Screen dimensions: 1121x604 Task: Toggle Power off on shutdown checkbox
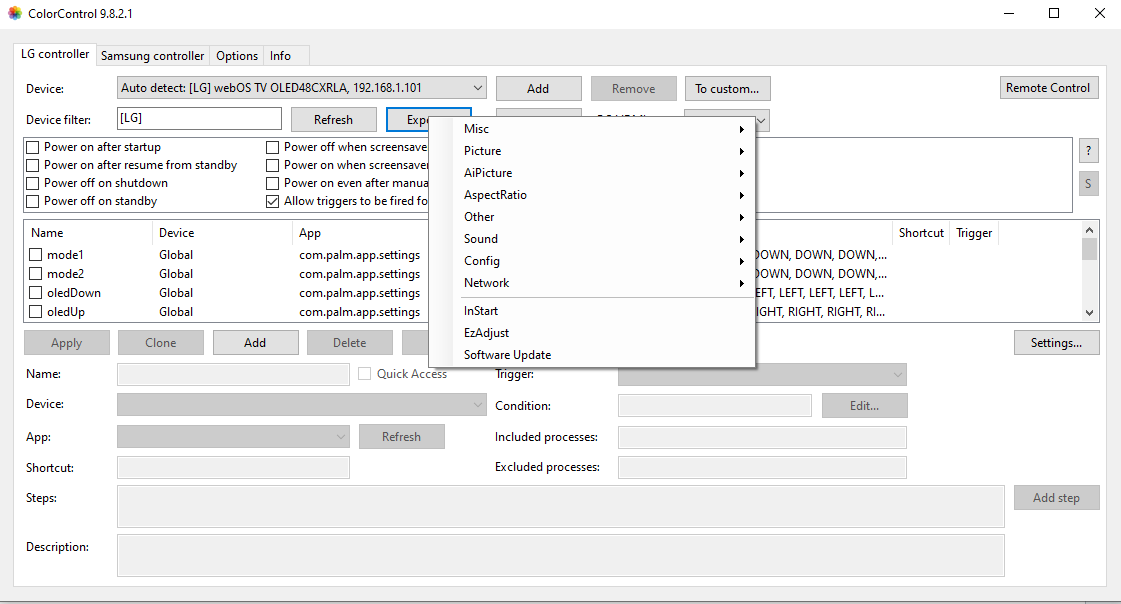[33, 183]
